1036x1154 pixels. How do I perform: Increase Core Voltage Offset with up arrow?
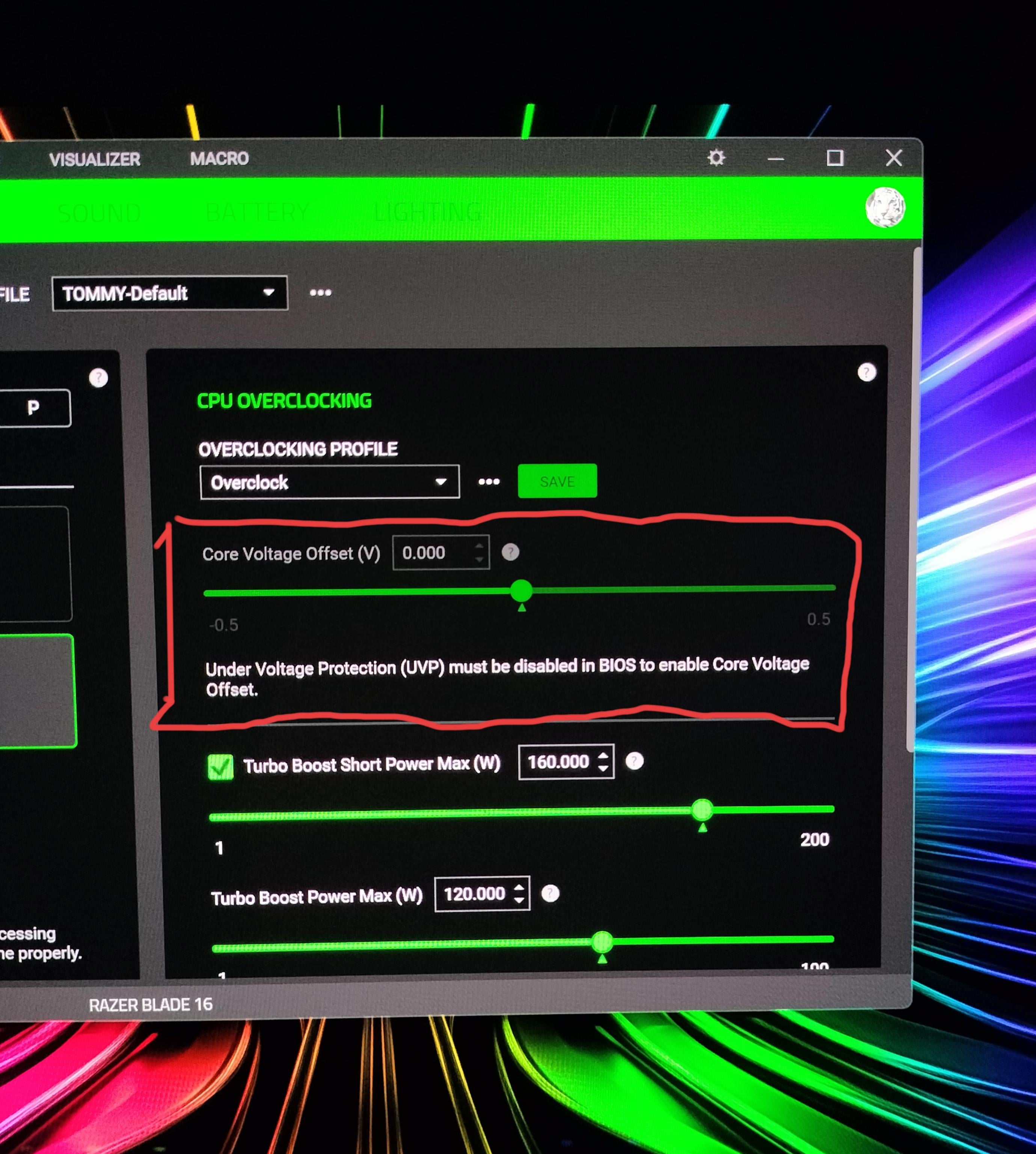(479, 546)
